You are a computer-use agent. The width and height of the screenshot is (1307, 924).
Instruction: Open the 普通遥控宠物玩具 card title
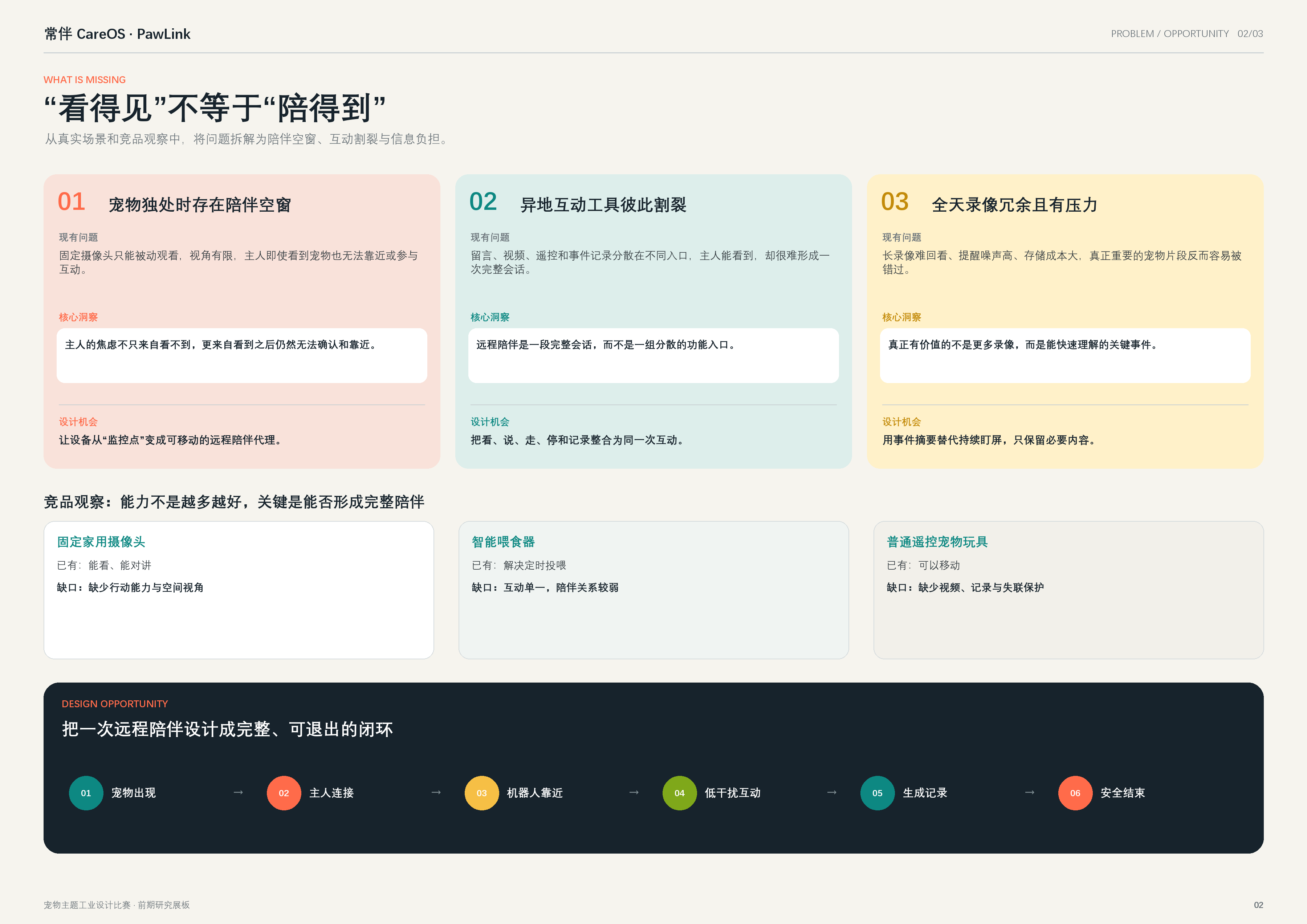(x=937, y=541)
